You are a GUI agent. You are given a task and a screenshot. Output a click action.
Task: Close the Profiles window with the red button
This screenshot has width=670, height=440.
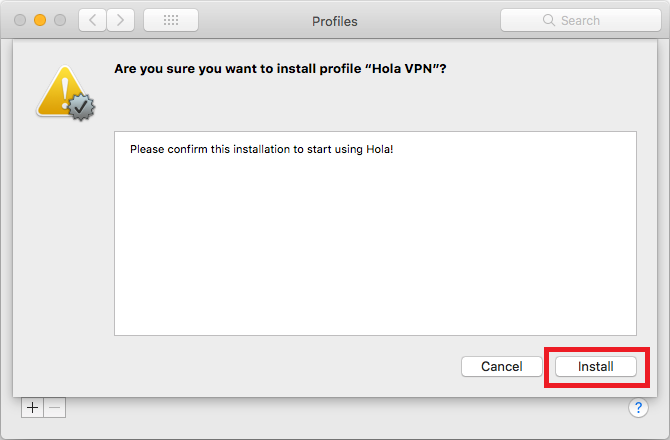pos(20,20)
